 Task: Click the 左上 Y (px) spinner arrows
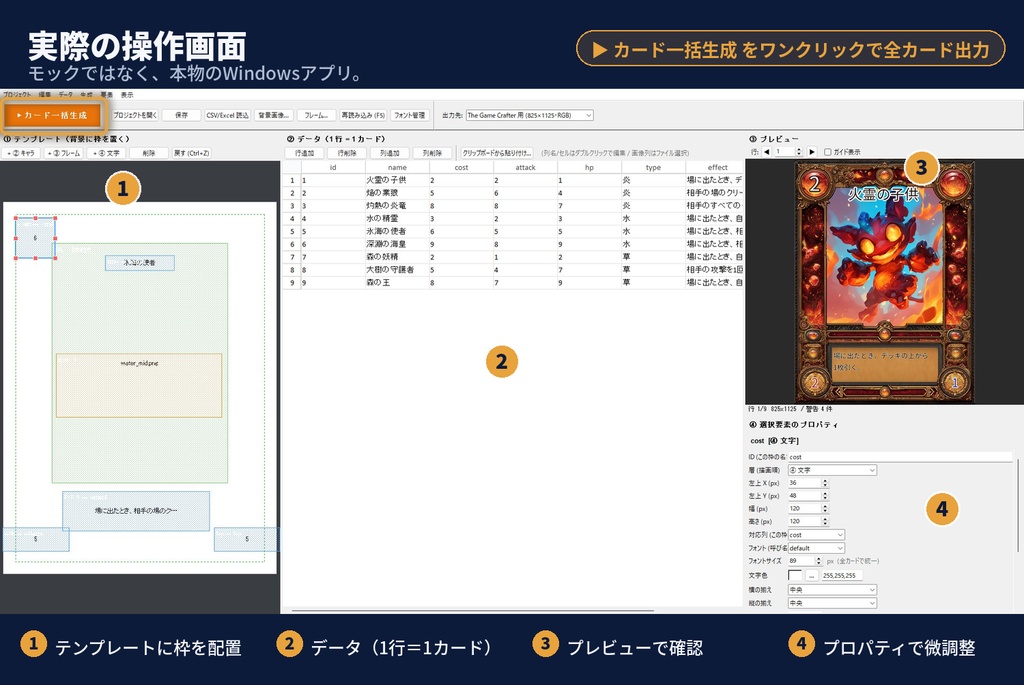point(825,496)
